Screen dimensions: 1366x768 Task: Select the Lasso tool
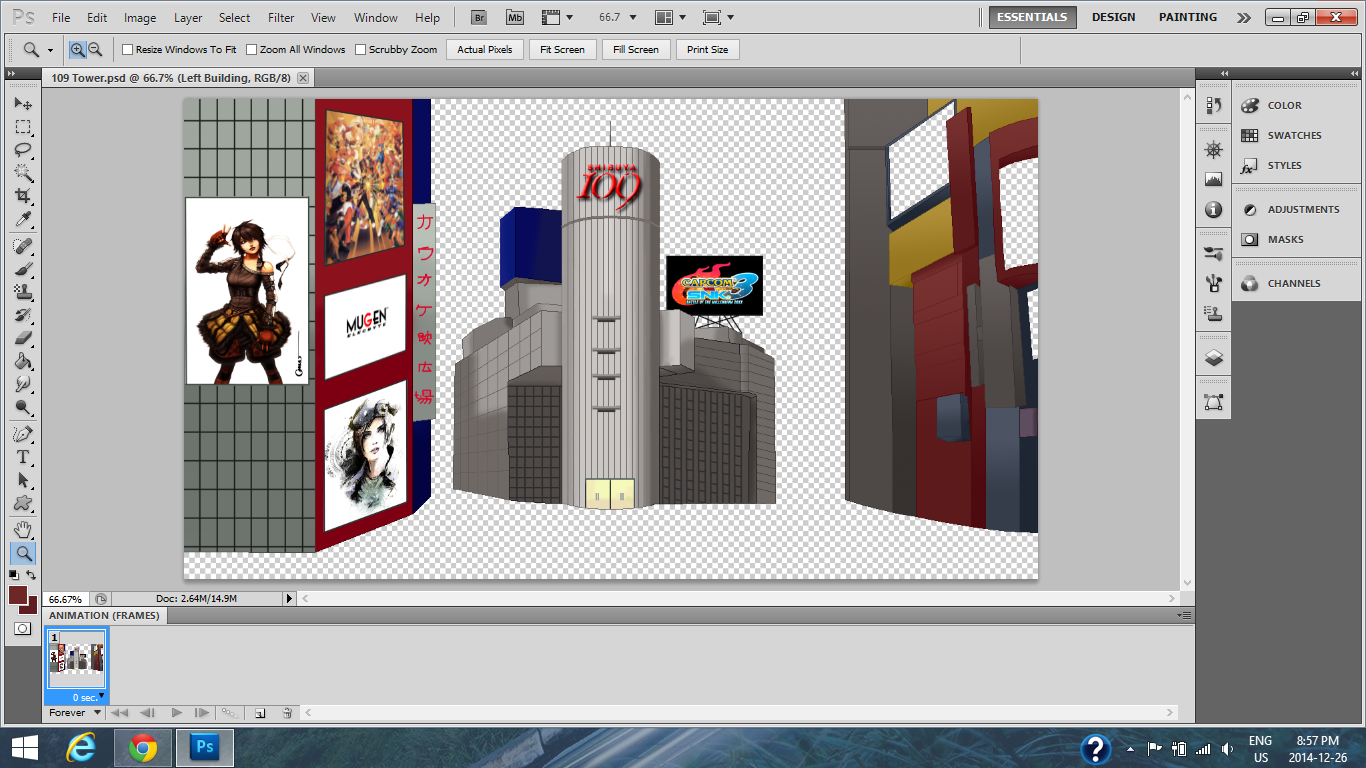pyautogui.click(x=23, y=150)
